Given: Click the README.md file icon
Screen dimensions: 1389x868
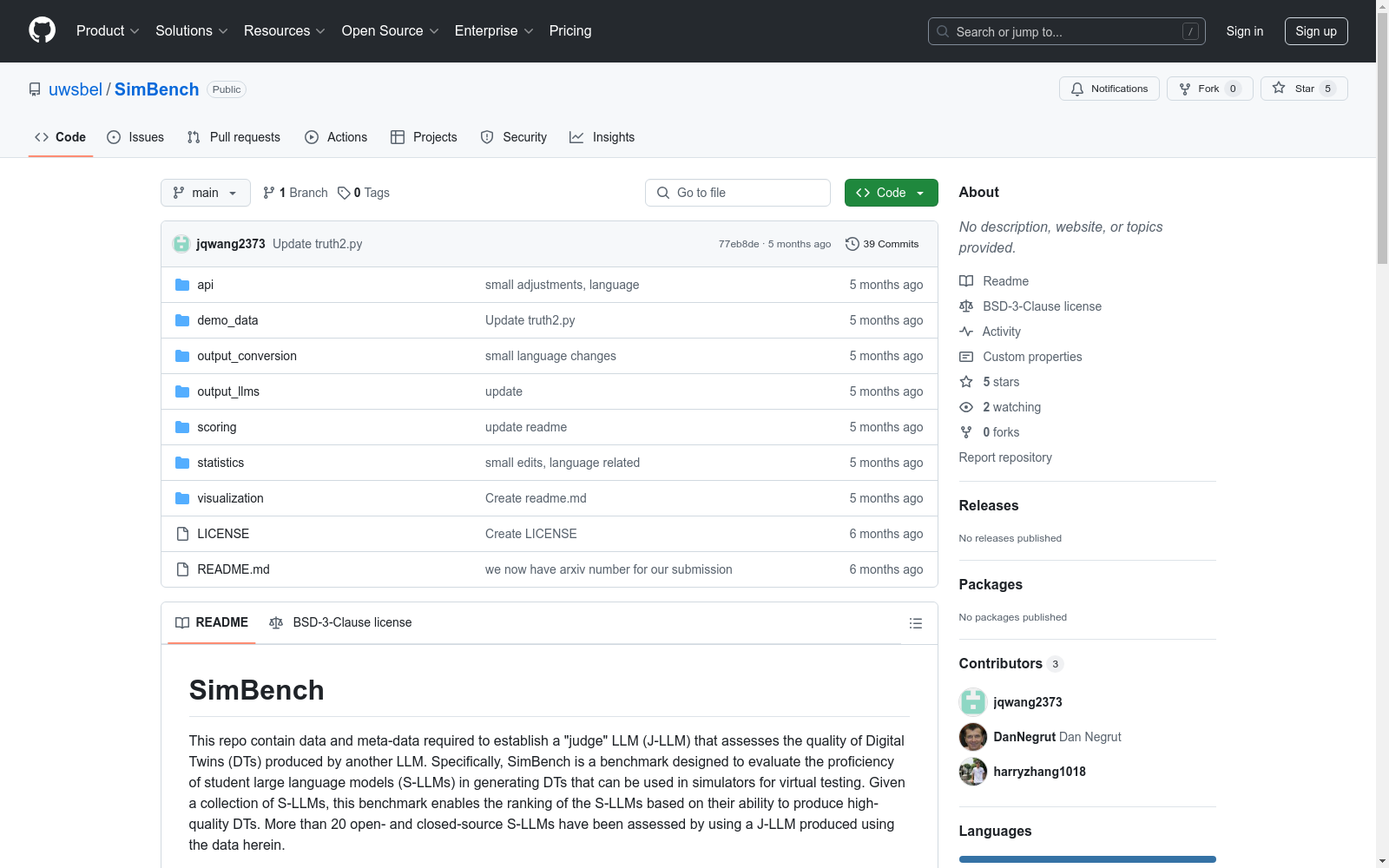Looking at the screenshot, I should coord(182,569).
